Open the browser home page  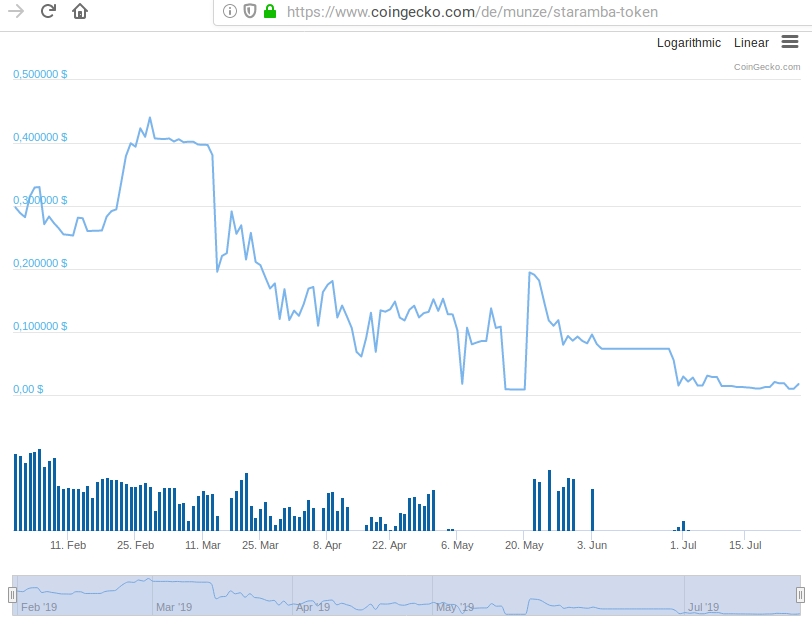coord(78,12)
